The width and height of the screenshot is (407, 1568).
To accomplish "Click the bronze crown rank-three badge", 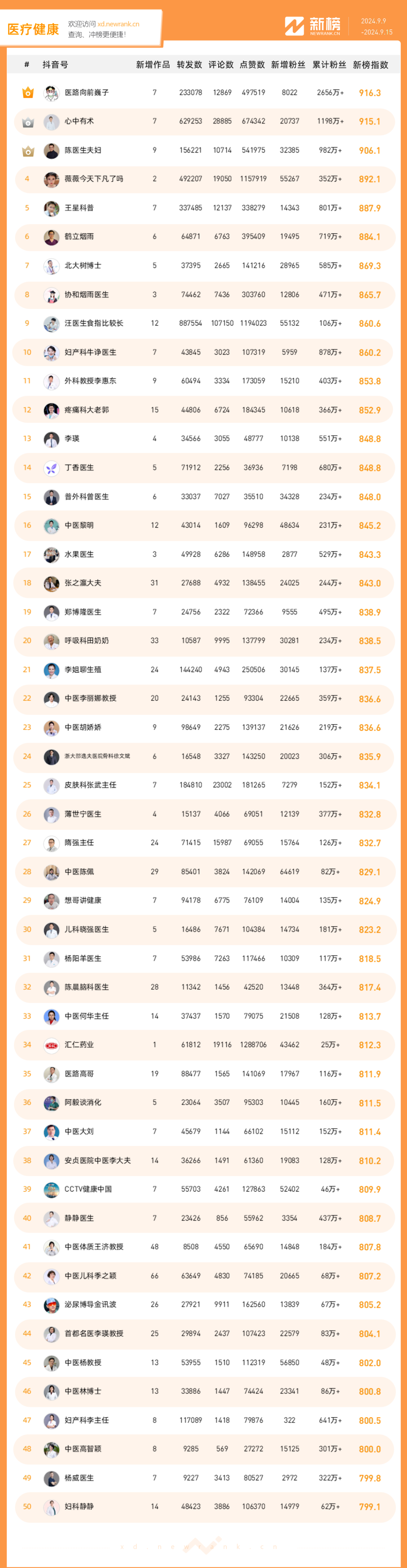I will [28, 151].
